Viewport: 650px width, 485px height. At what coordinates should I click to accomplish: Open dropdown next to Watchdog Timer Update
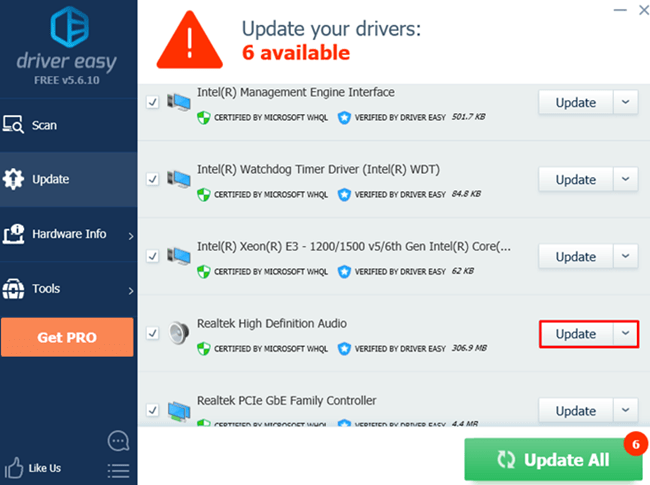point(626,179)
